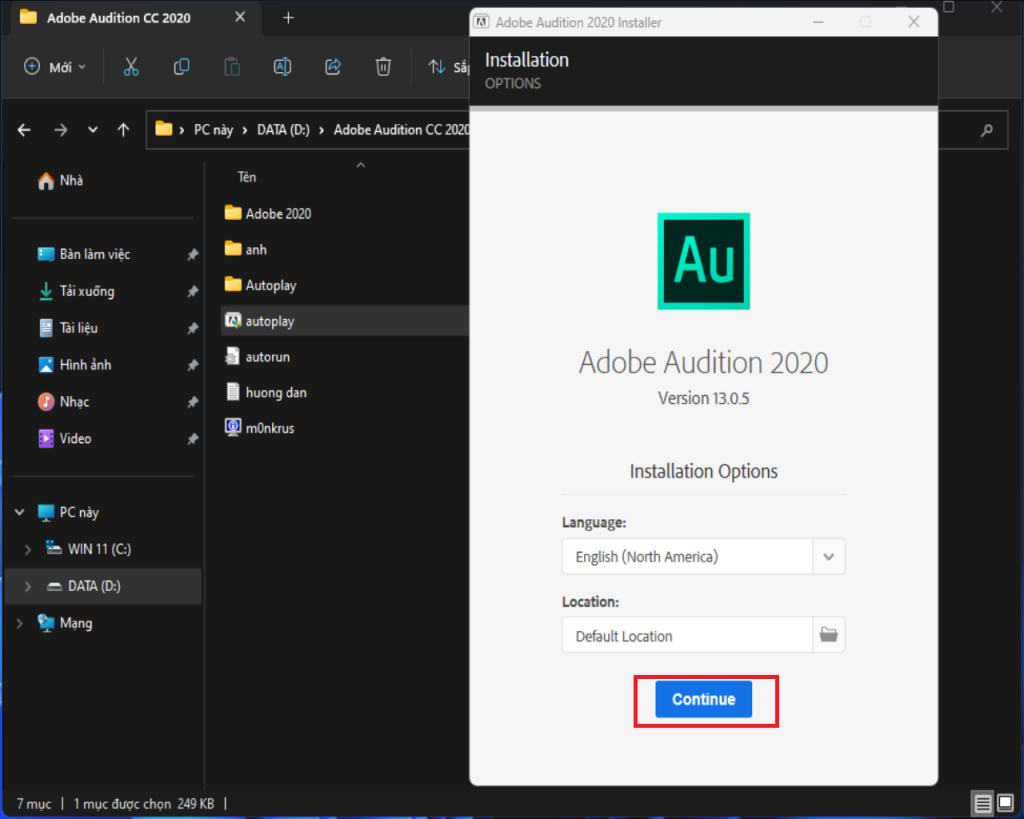Open the Language dropdown arrow

pyautogui.click(x=828, y=556)
